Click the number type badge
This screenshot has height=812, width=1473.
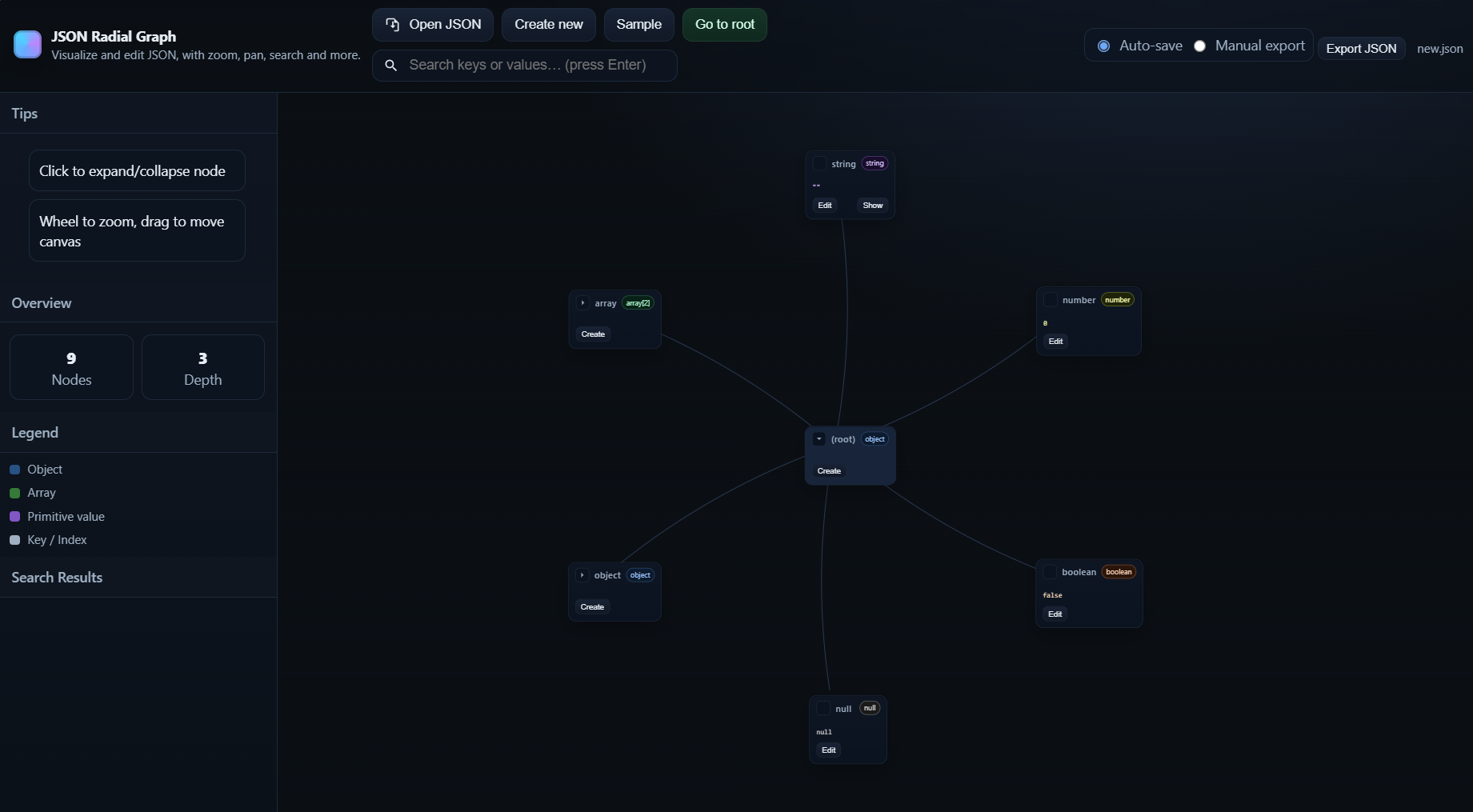[x=1118, y=300]
